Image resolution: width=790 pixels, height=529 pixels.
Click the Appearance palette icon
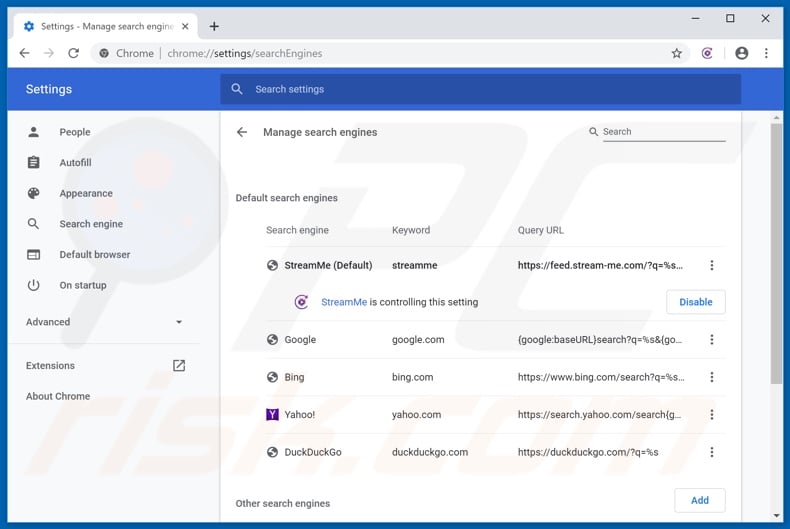[34, 193]
